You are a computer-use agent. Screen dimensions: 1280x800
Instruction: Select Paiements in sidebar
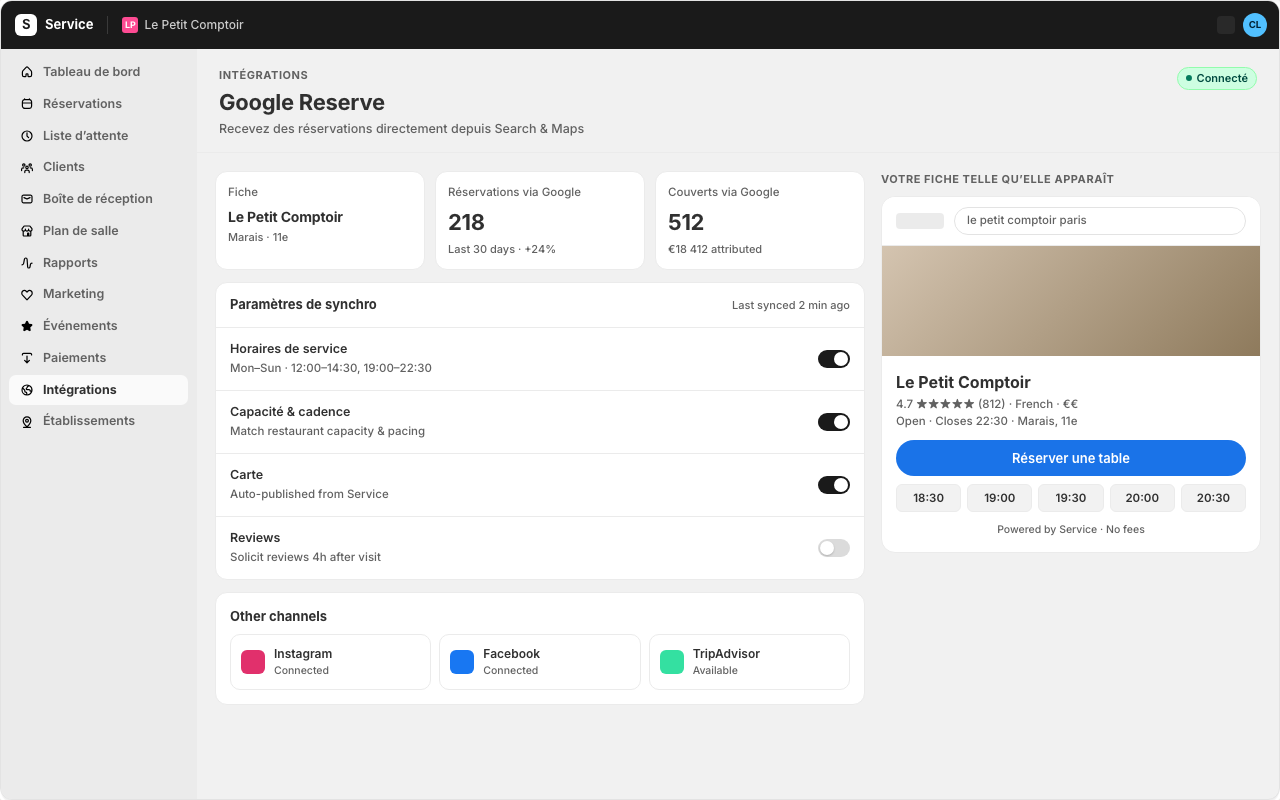(98, 358)
